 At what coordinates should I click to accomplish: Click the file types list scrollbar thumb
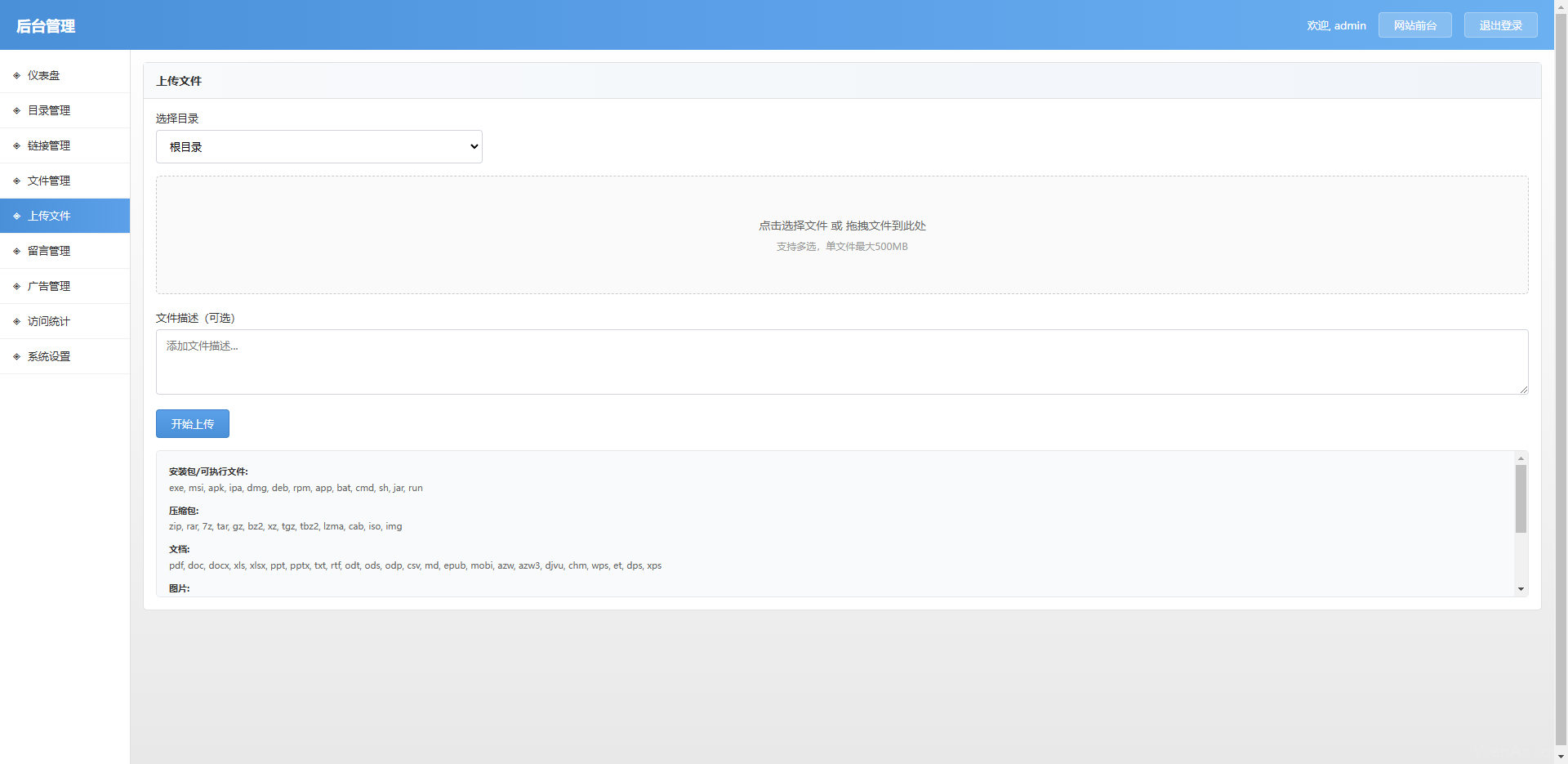pyautogui.click(x=1521, y=498)
